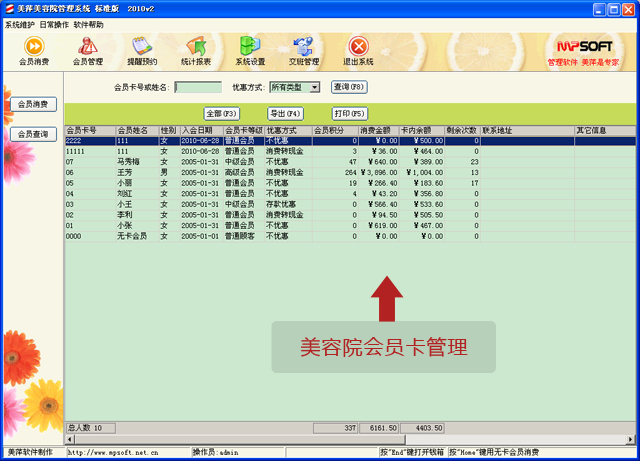This screenshot has width=640, height=461.
Task: Select the 会员查询 sidebar tab
Action: click(x=32, y=134)
